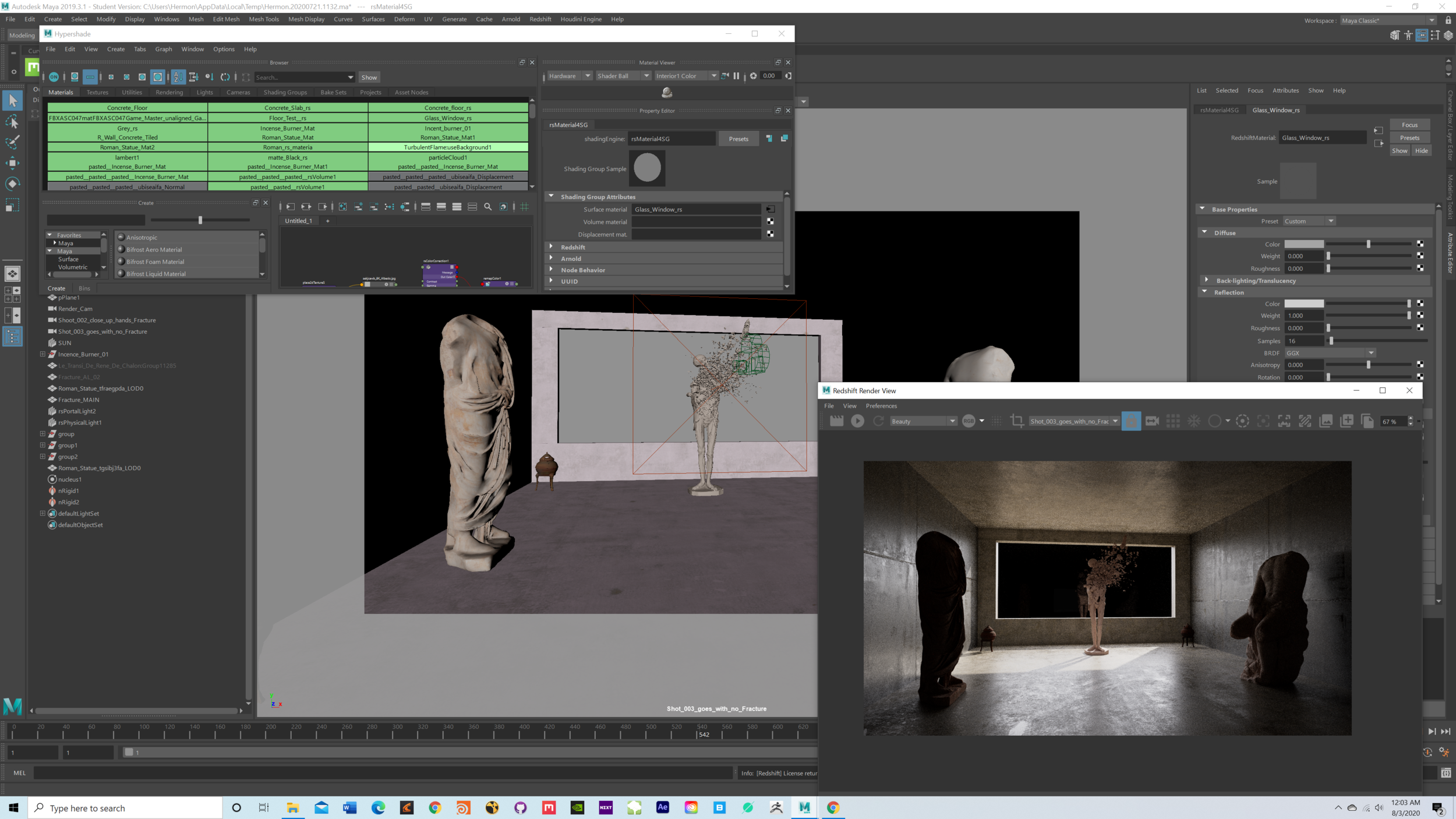The height and width of the screenshot is (819, 1456).
Task: Expand the Incence_Burner_01 outliner node
Action: point(43,354)
